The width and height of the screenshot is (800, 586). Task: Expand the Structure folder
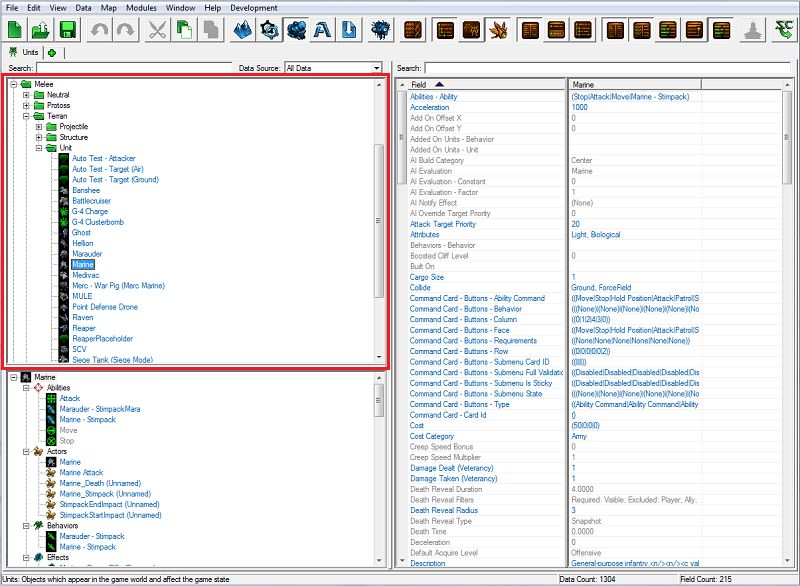pos(39,137)
